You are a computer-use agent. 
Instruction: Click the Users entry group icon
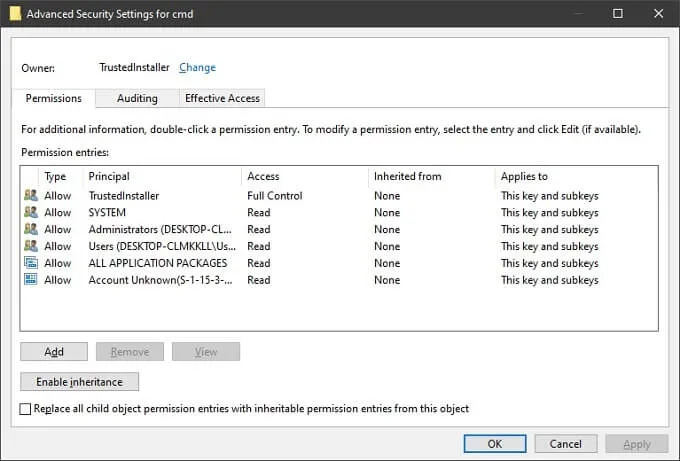pos(30,246)
